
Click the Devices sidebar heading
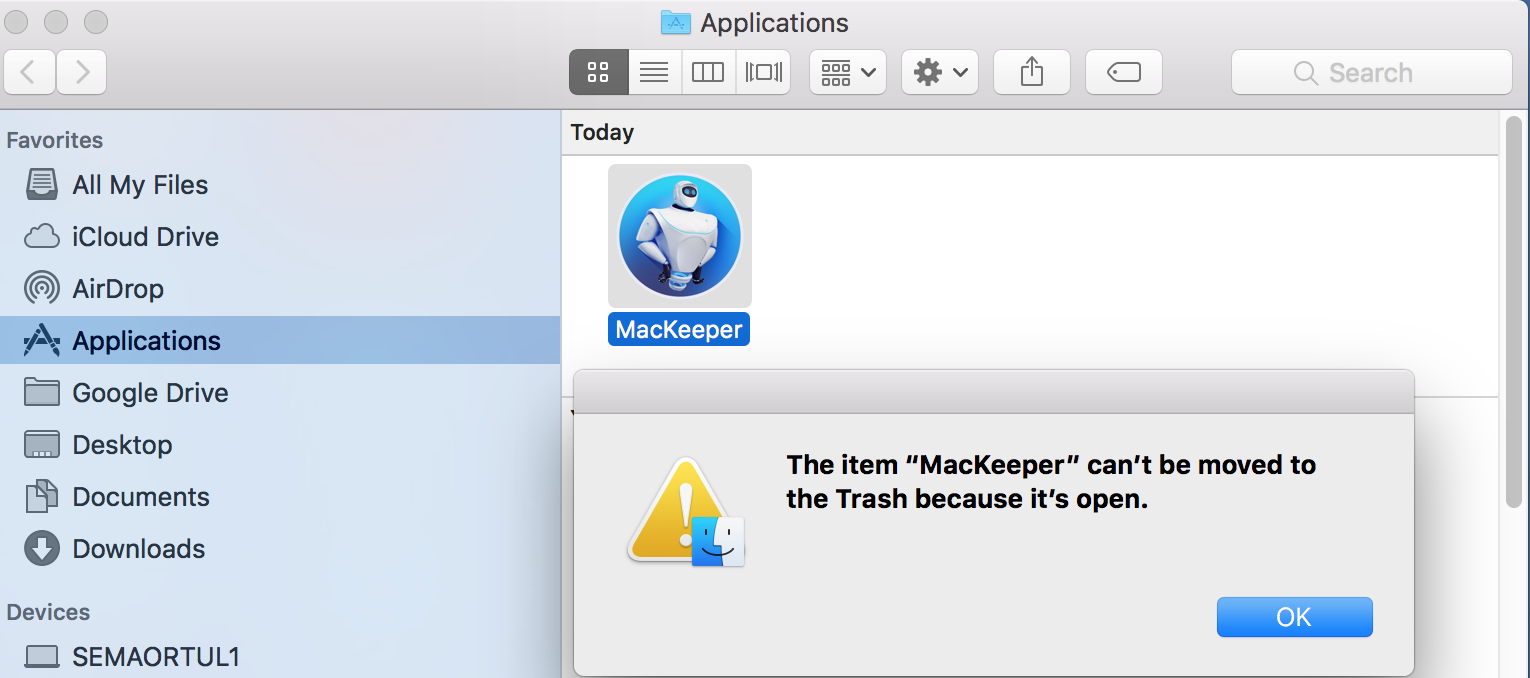(48, 612)
